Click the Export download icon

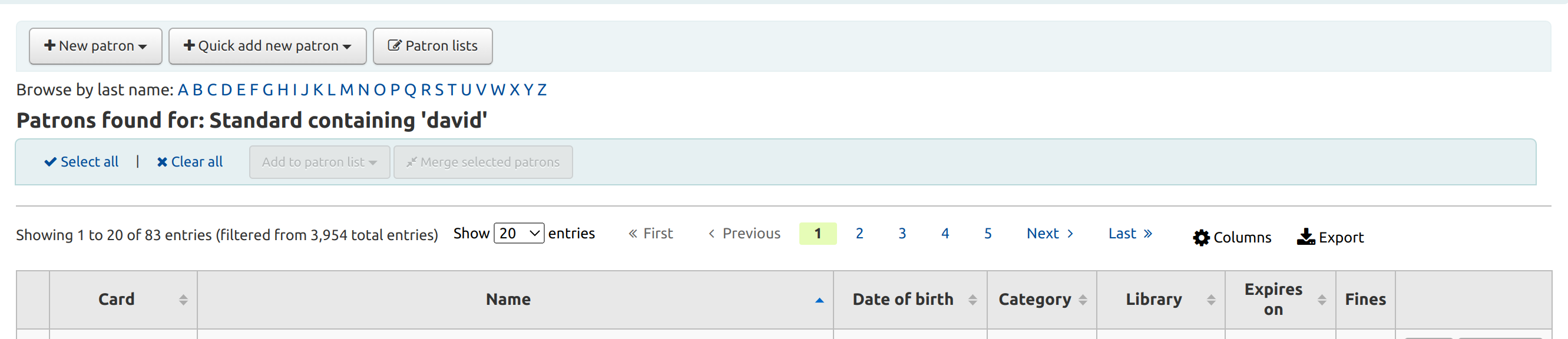coord(1305,237)
